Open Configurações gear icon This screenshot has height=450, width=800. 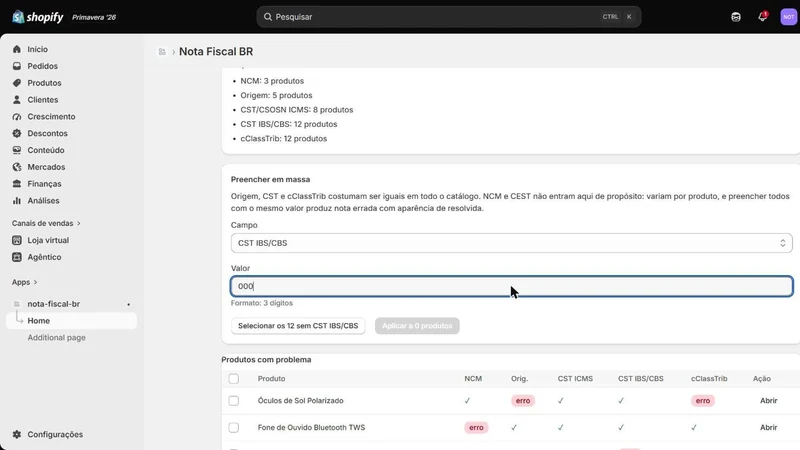17,434
